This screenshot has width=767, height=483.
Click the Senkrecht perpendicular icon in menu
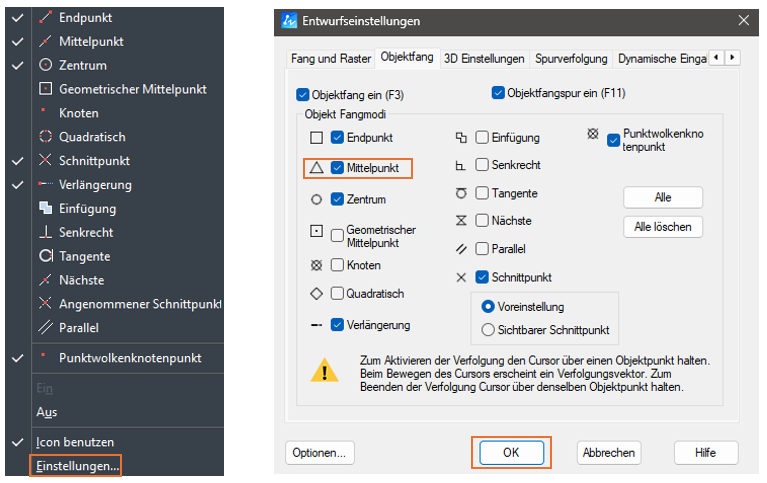coord(45,232)
